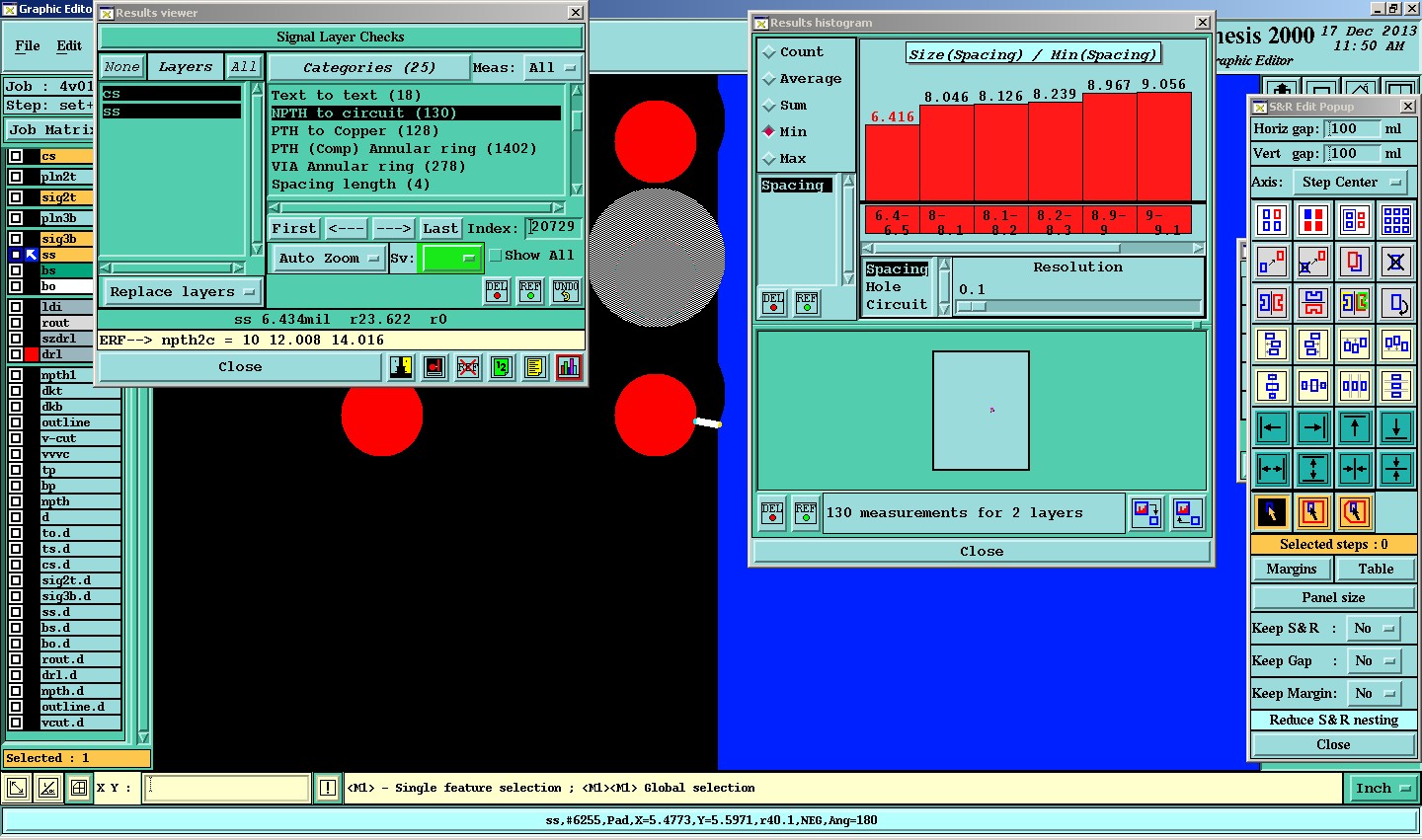Click the REF icon in Results viewer
Viewport: 1422px width, 840px height.
click(x=530, y=291)
